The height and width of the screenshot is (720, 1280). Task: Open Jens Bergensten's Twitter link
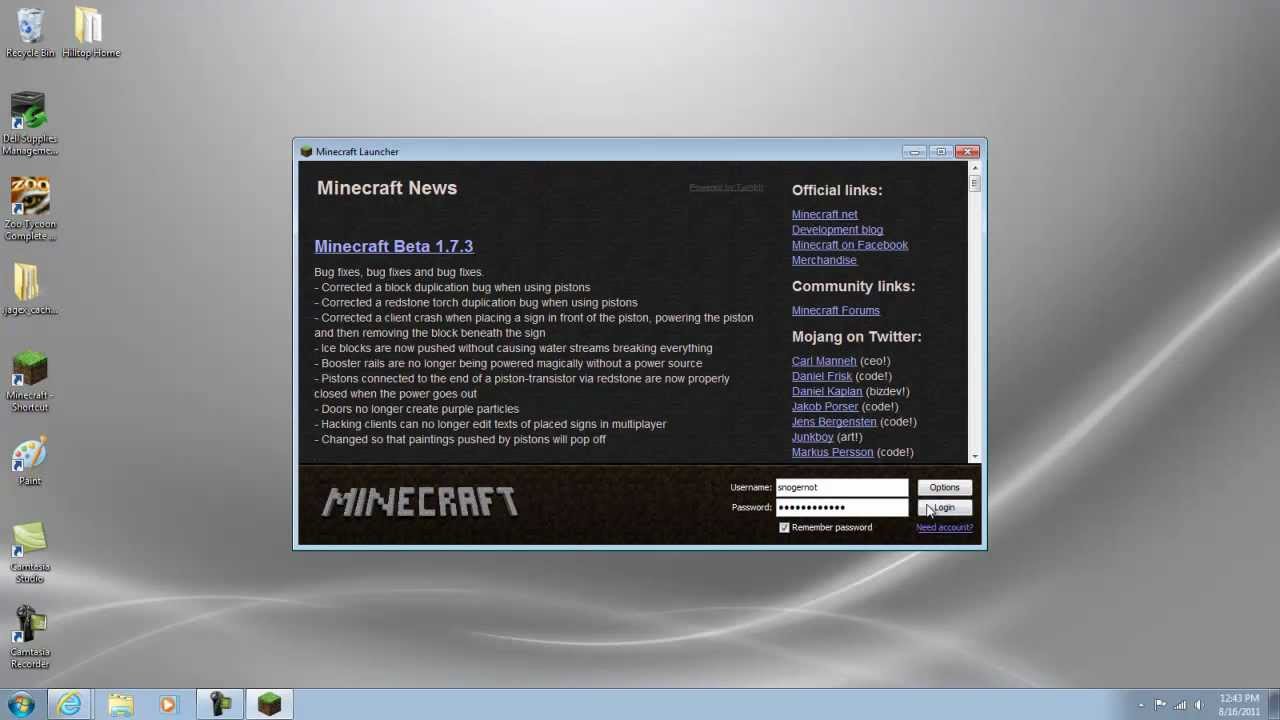click(x=834, y=421)
